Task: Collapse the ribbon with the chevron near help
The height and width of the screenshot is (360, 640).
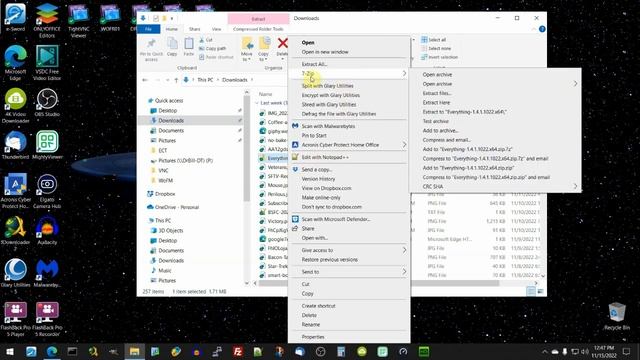Action: click(534, 29)
